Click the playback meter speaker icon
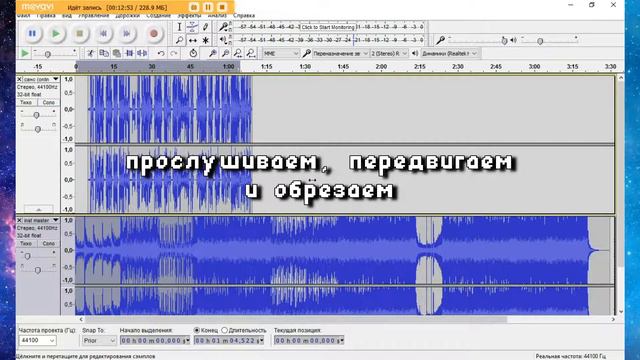 coord(223,40)
